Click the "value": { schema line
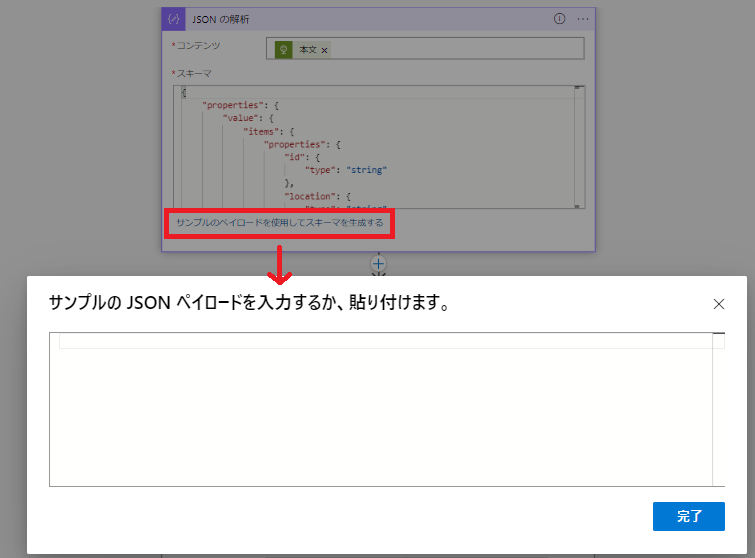 point(248,118)
